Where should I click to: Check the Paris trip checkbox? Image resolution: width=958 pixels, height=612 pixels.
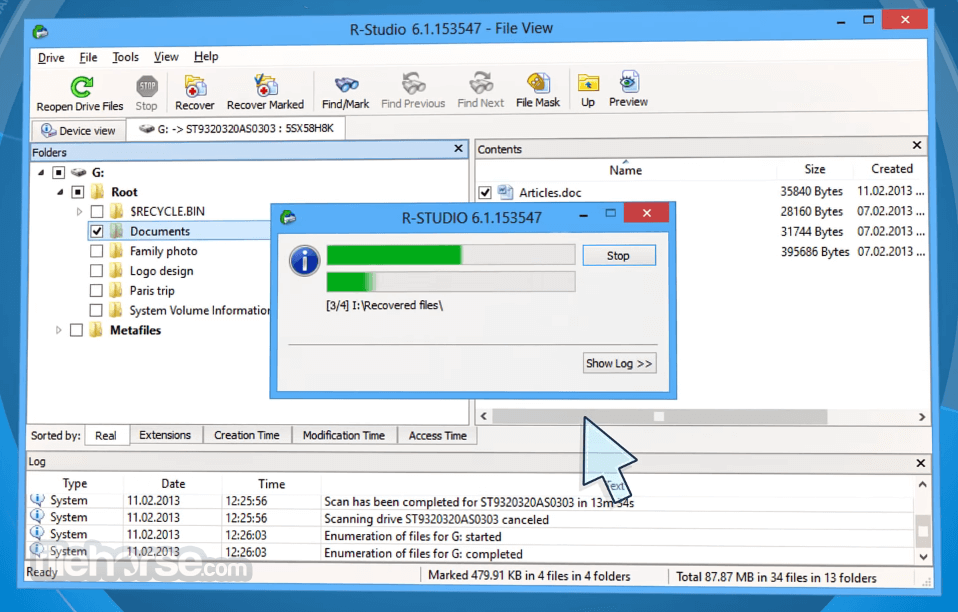[x=97, y=291]
